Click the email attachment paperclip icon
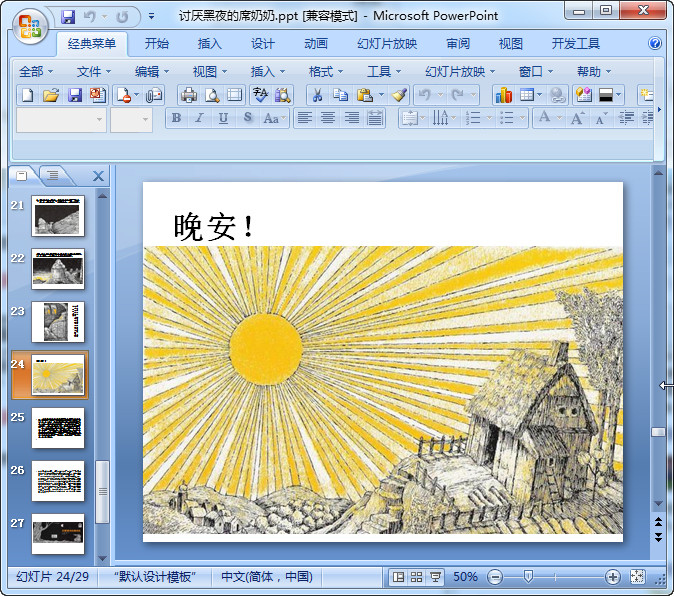This screenshot has height=596, width=674. pos(154,95)
